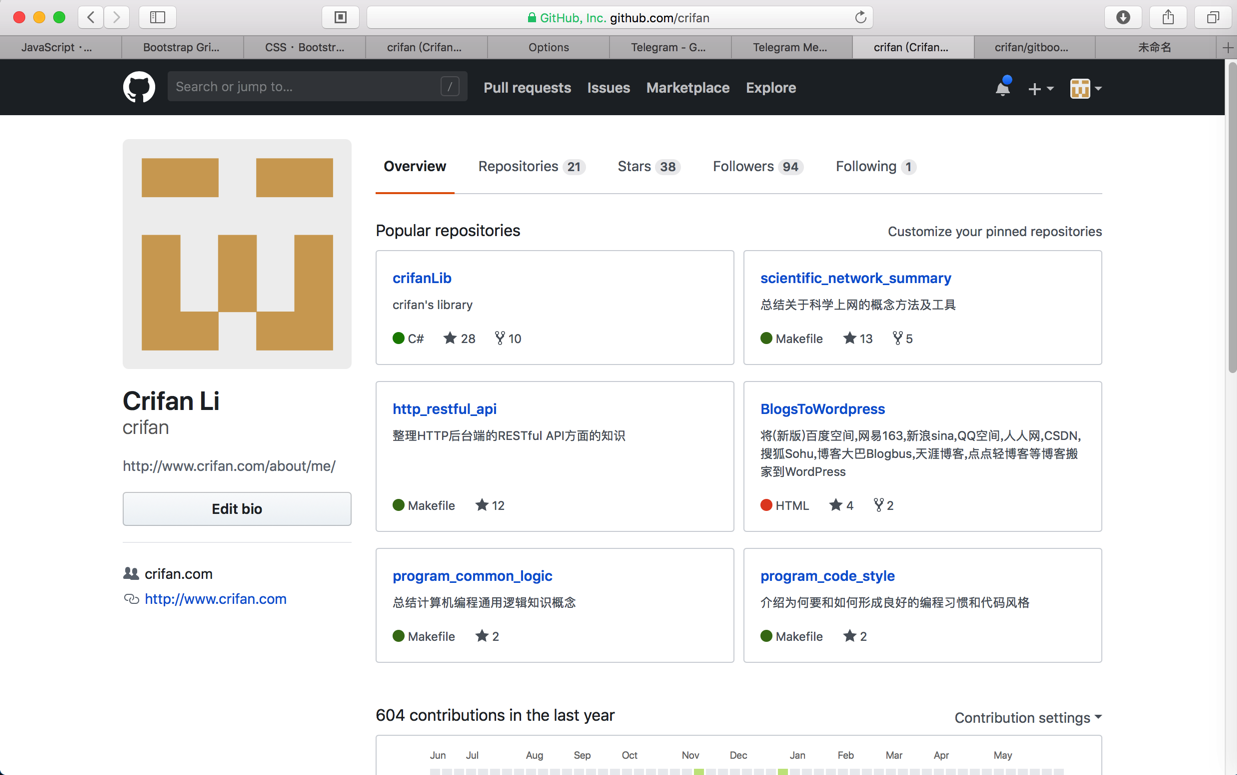Switch to the Telegram - G... browser tab
Viewport: 1237px width, 775px height.
669,47
